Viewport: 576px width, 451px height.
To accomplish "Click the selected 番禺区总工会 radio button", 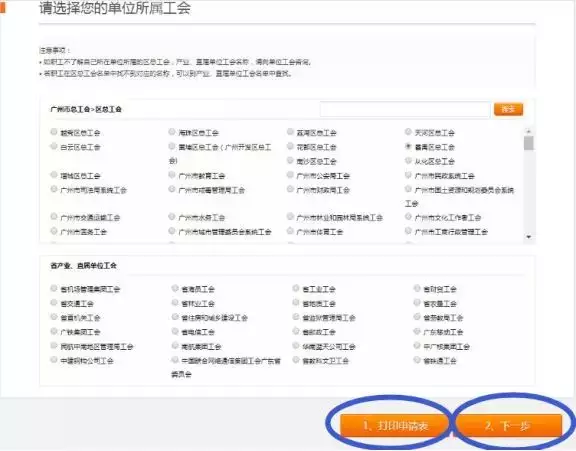I will (408, 146).
